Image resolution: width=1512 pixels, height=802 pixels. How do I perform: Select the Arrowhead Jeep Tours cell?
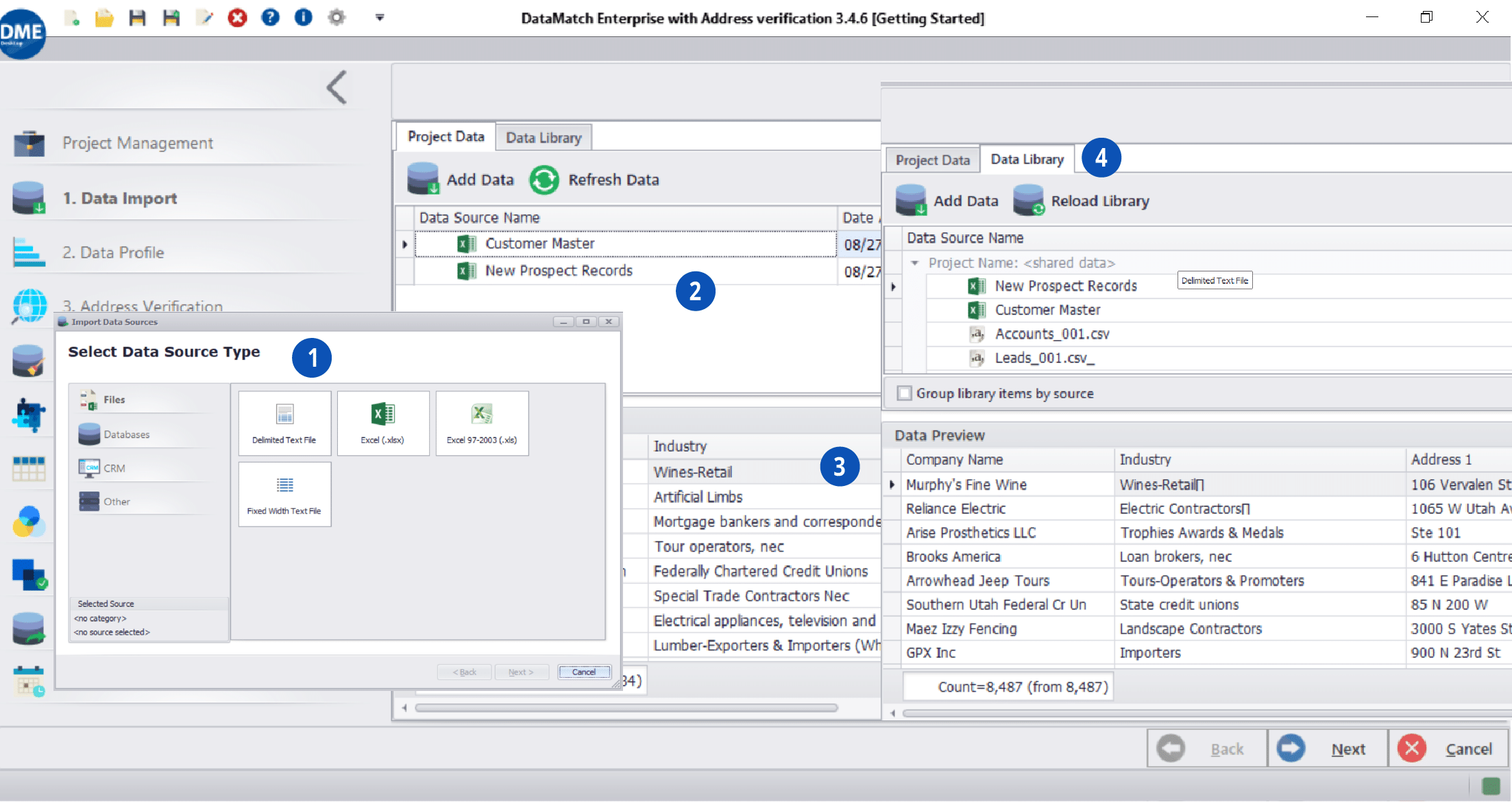pyautogui.click(x=1008, y=581)
